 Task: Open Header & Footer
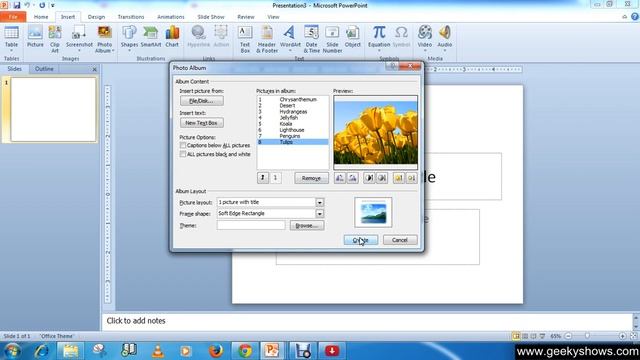(267, 39)
